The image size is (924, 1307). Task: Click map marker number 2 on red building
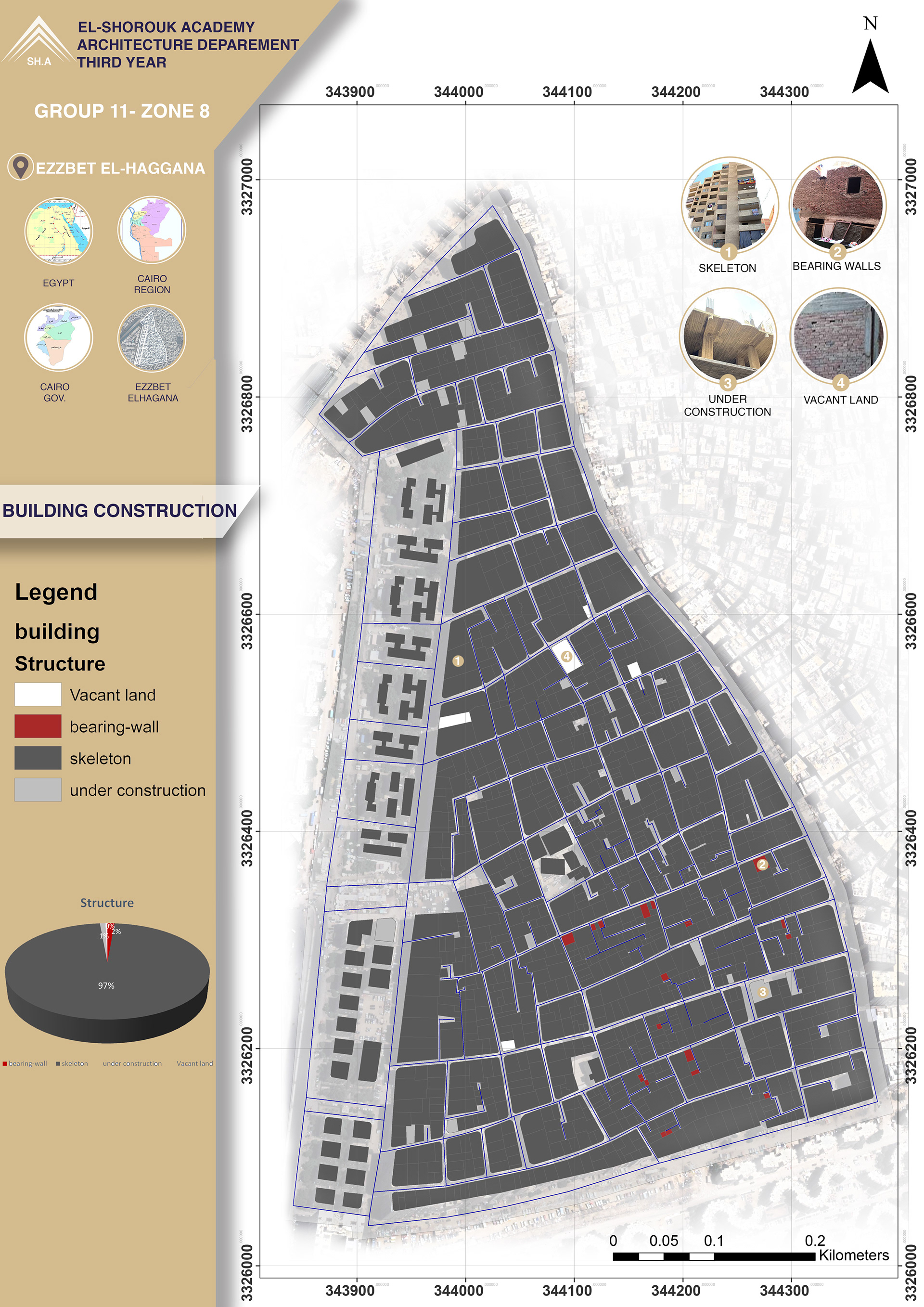click(x=762, y=865)
